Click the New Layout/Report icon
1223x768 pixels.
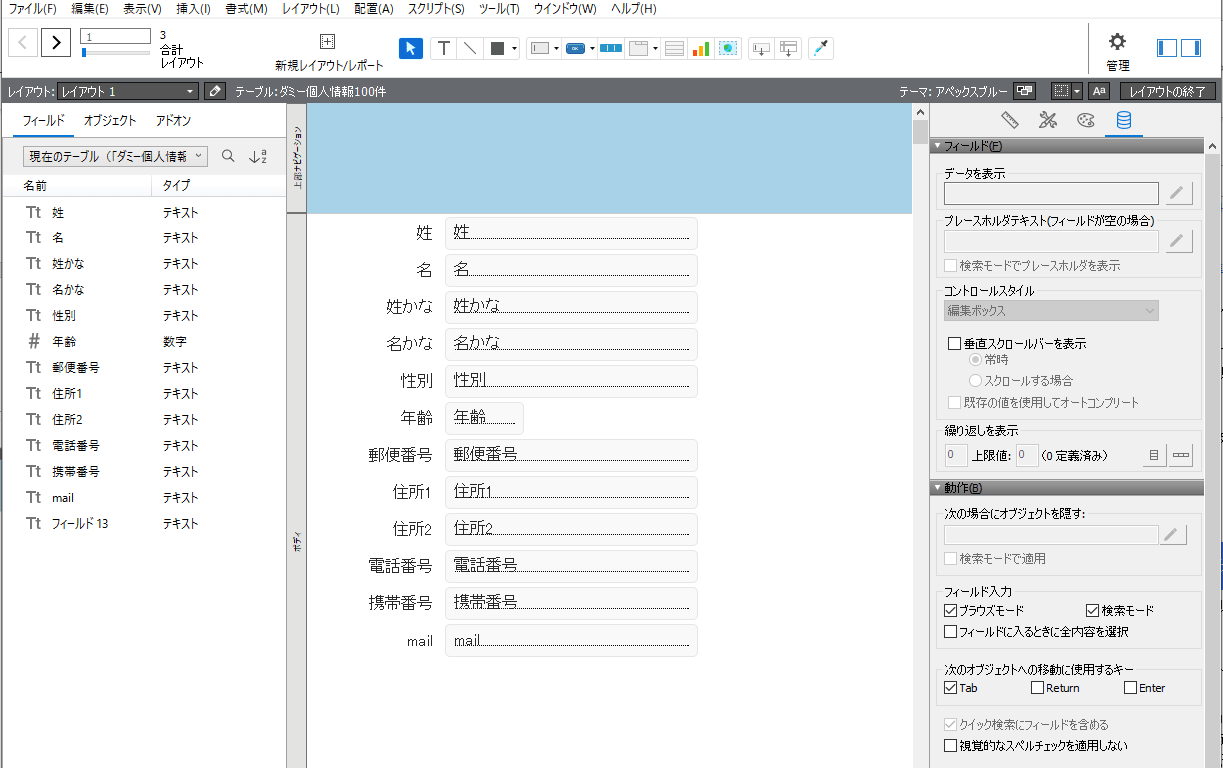click(327, 41)
